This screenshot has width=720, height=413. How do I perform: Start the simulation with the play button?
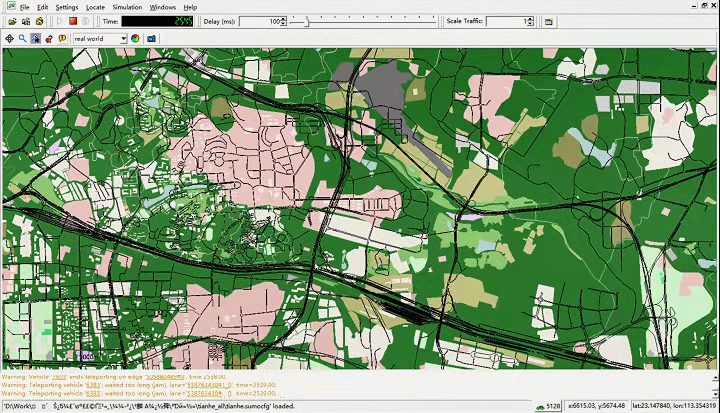(x=60, y=21)
